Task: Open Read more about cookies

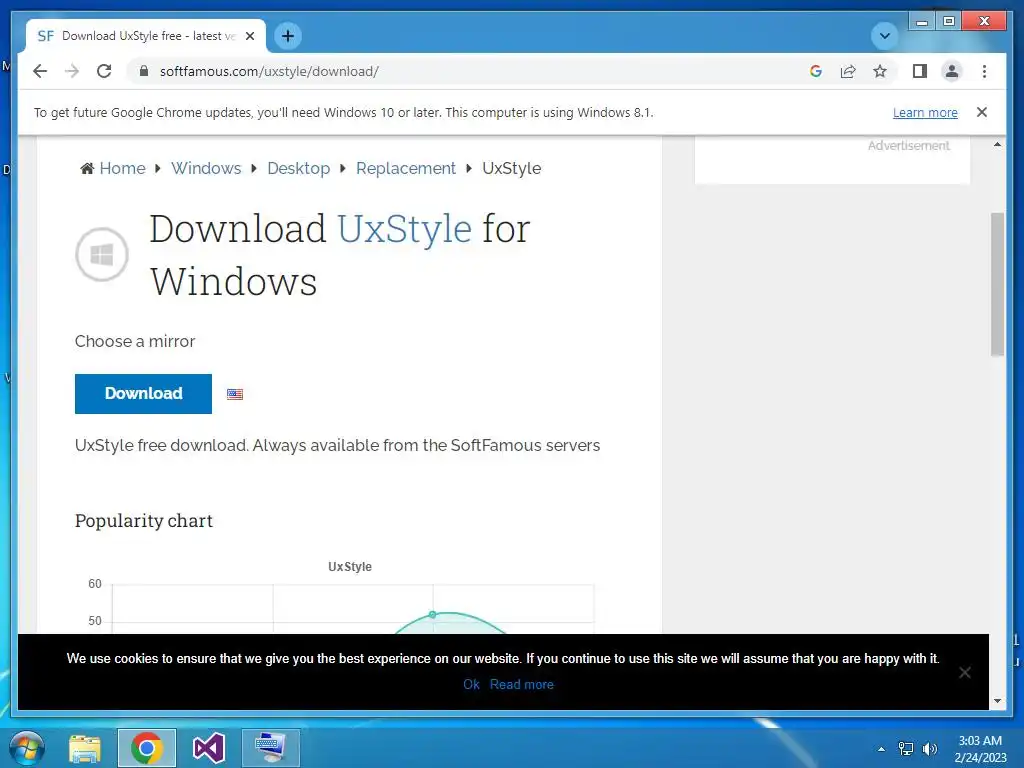Action: click(x=522, y=684)
